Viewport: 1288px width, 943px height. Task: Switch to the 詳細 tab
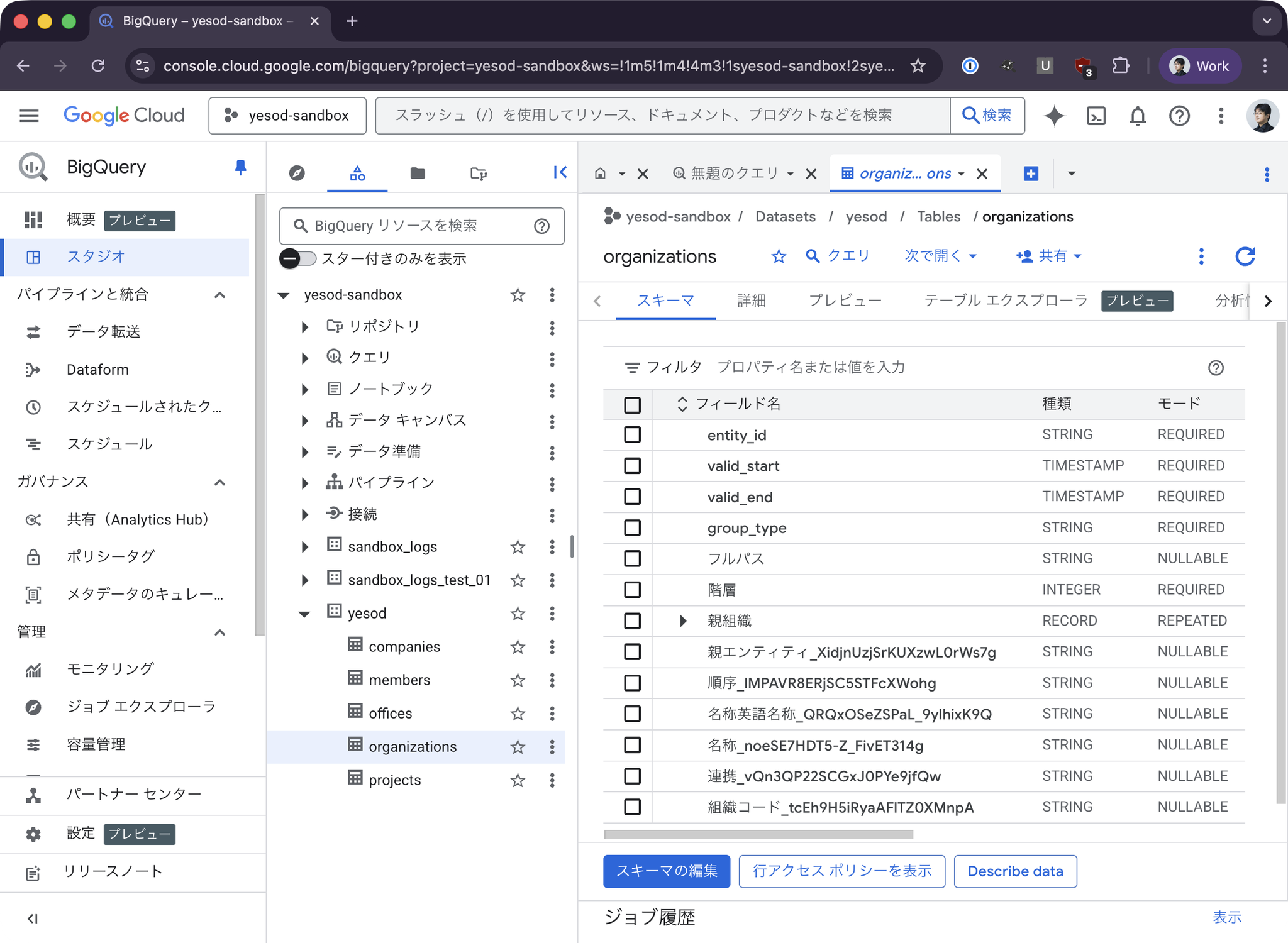751,301
